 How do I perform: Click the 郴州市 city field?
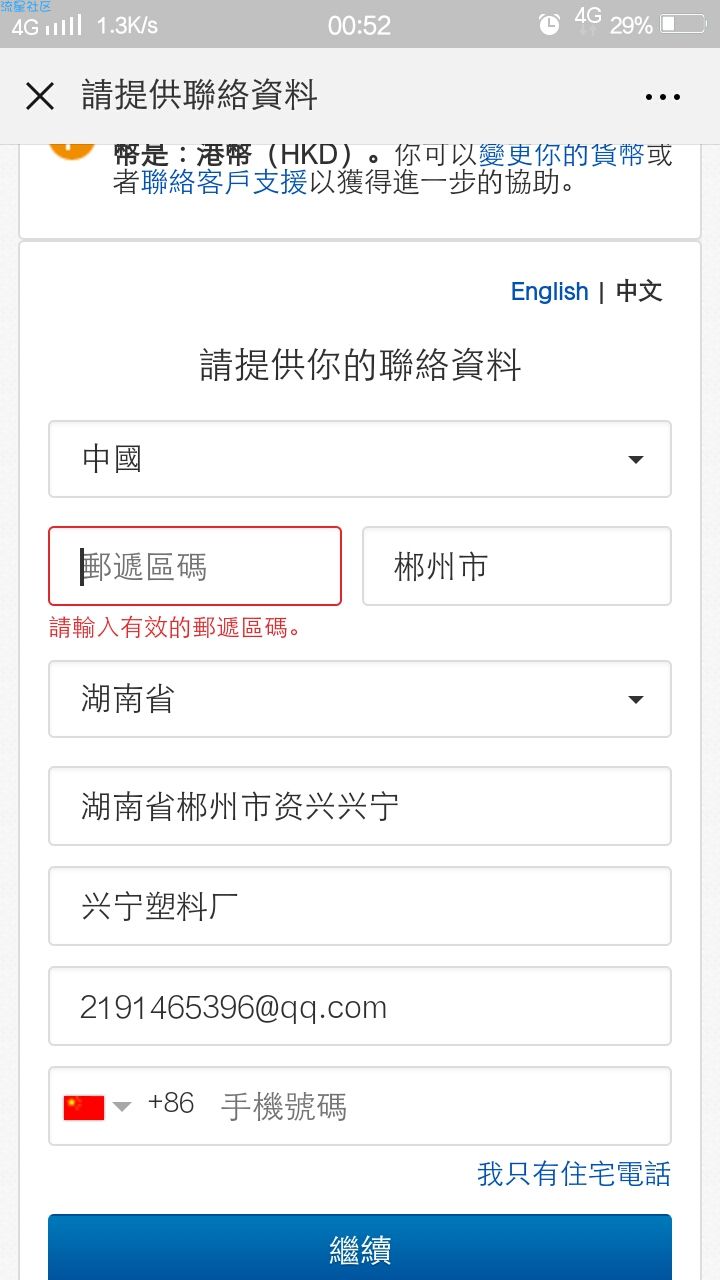pyautogui.click(x=516, y=566)
